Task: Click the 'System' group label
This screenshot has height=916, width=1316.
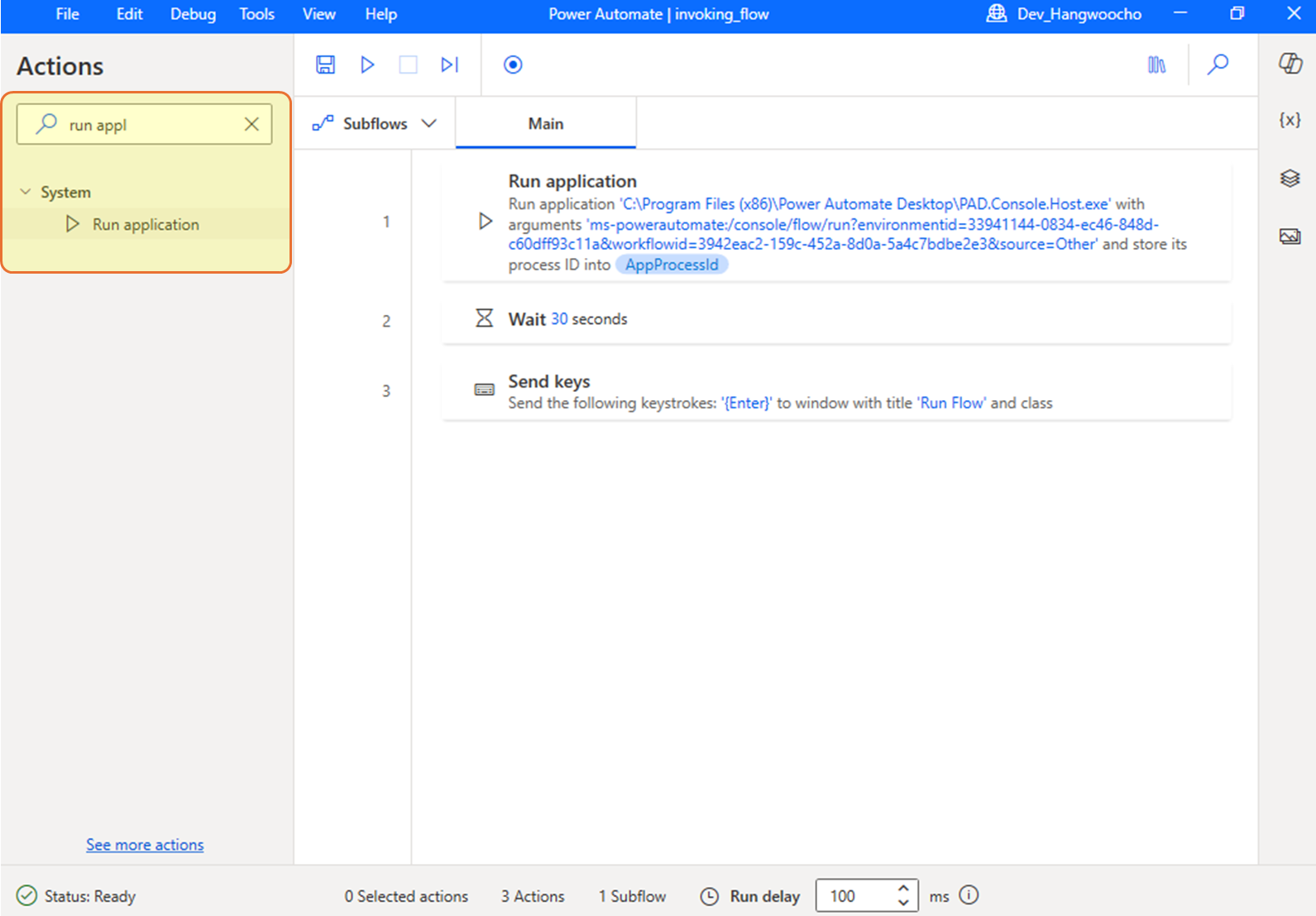Action: (65, 192)
